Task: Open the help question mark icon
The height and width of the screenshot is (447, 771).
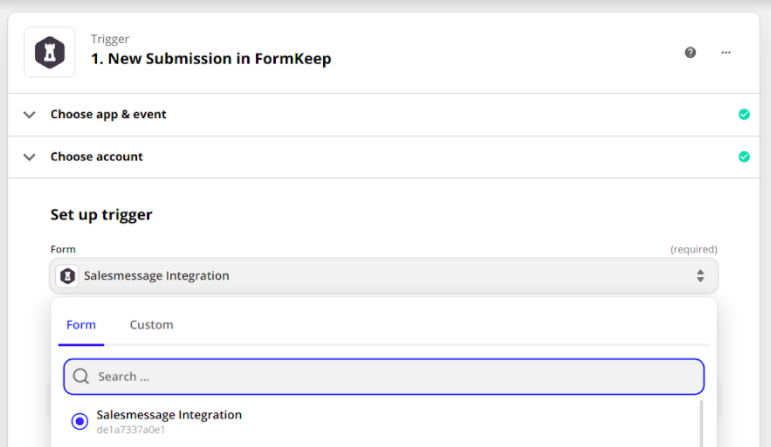Action: pyautogui.click(x=690, y=53)
